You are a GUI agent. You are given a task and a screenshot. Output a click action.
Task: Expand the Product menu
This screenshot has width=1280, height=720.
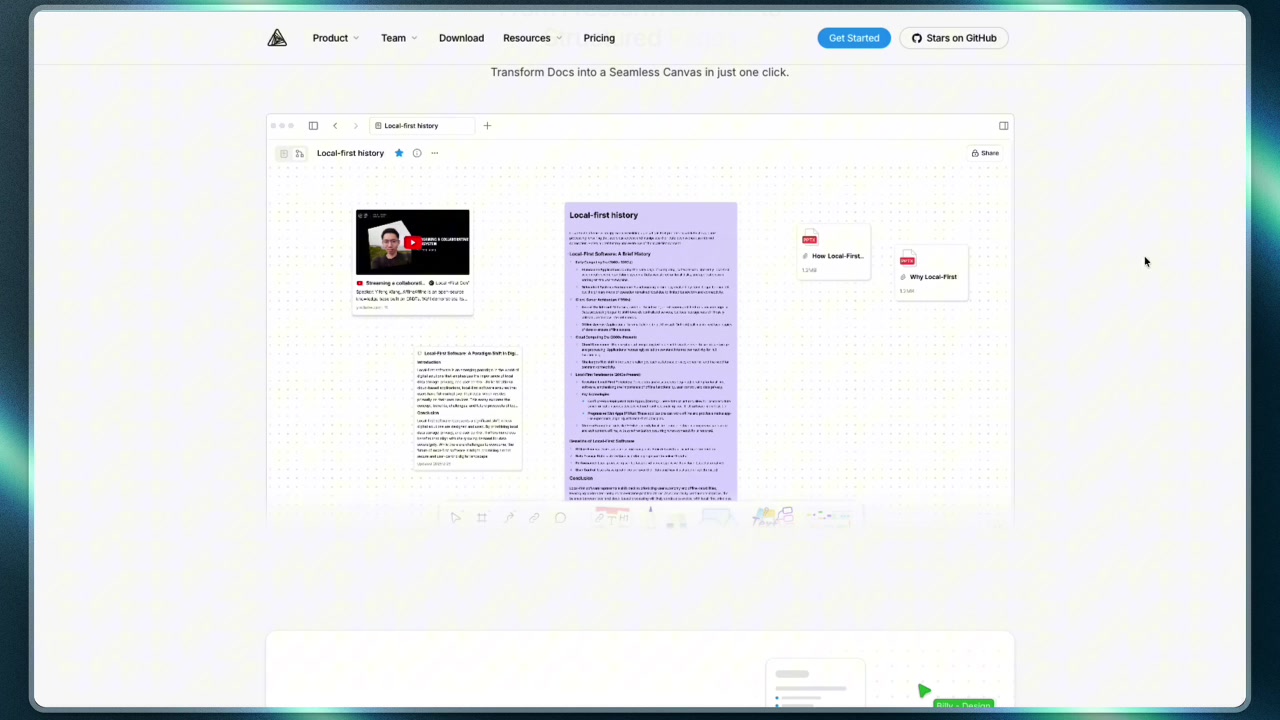(330, 37)
